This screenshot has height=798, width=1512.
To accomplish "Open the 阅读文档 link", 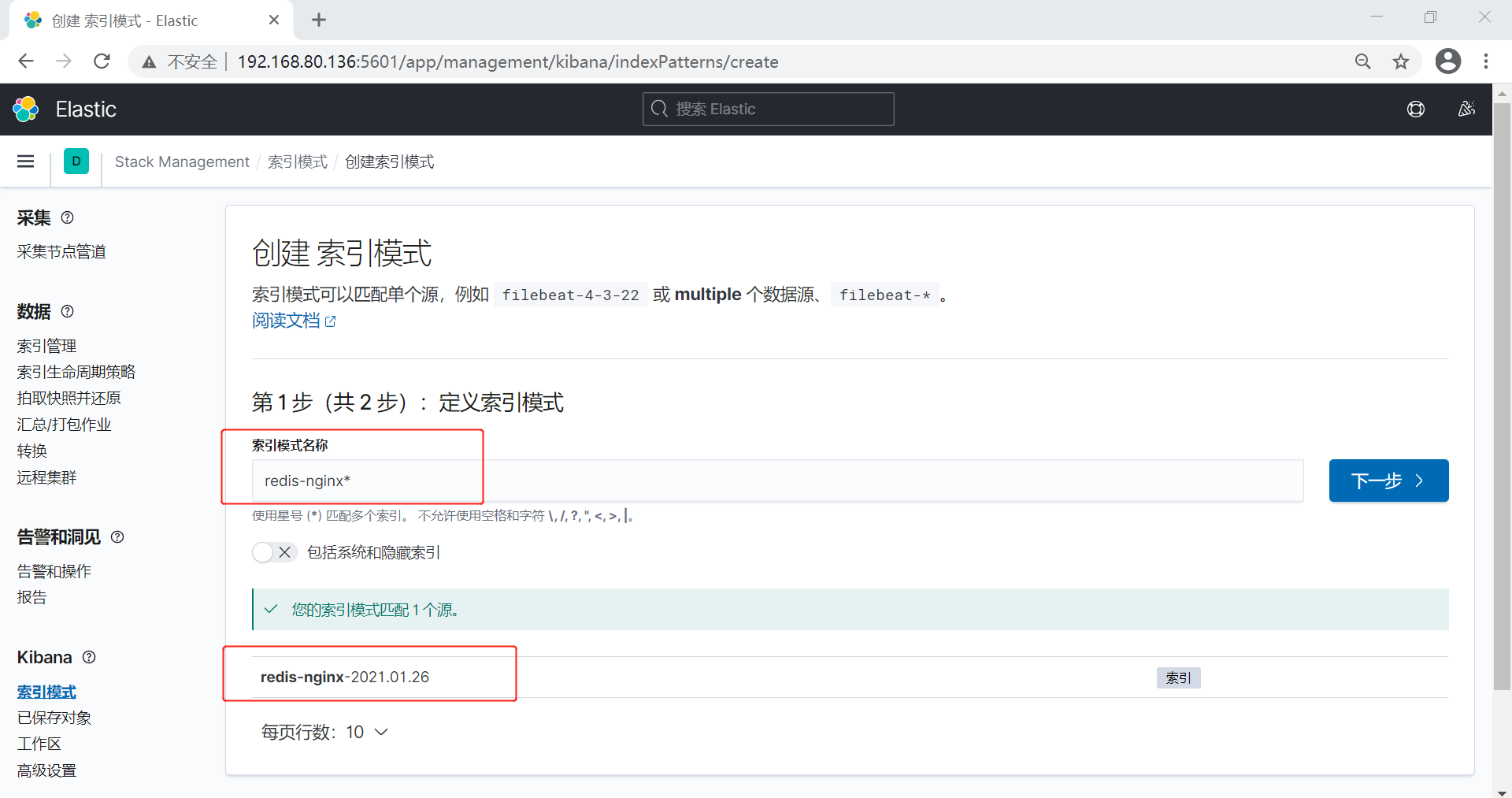I will click(294, 321).
